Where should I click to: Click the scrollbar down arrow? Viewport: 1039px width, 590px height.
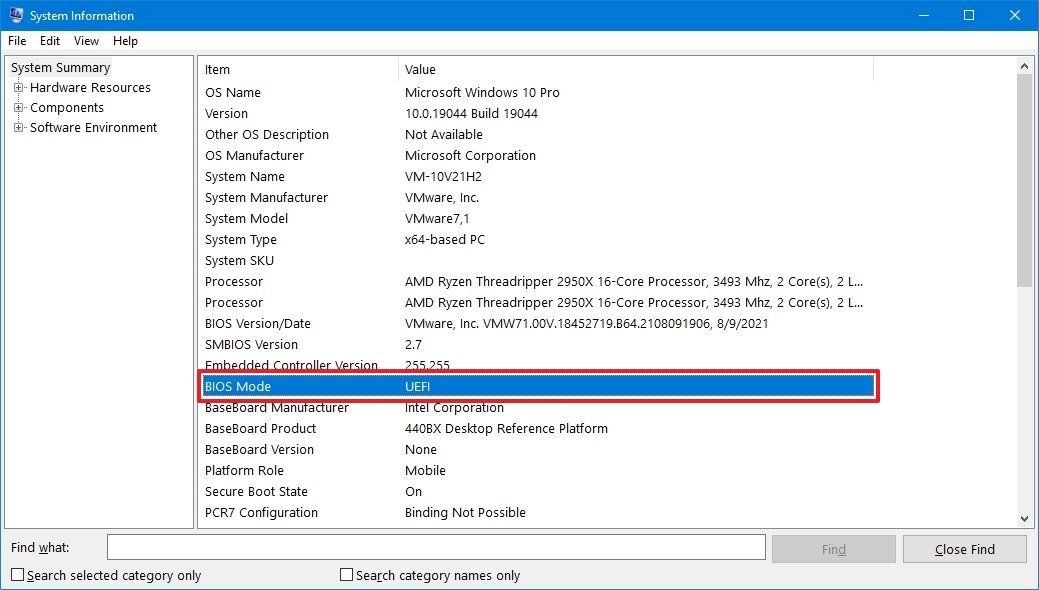click(x=1026, y=518)
